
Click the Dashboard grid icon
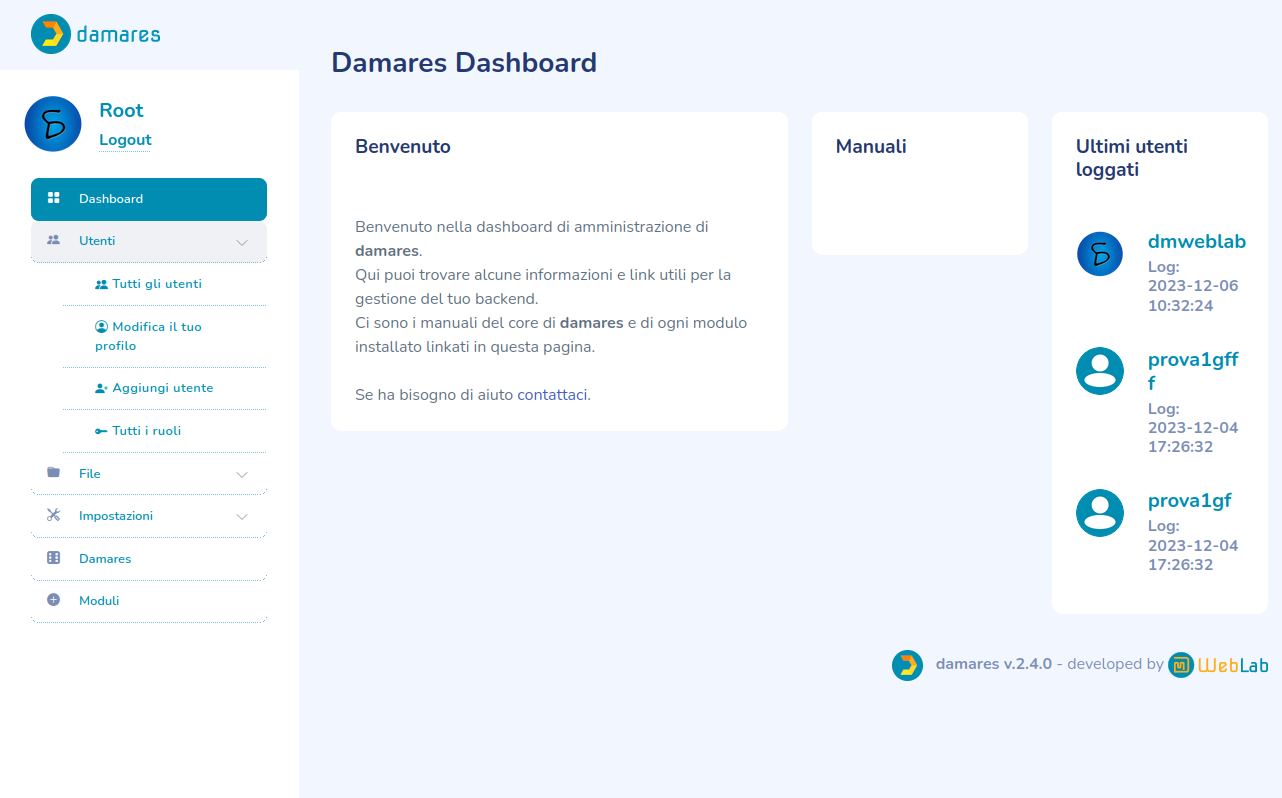click(x=54, y=198)
